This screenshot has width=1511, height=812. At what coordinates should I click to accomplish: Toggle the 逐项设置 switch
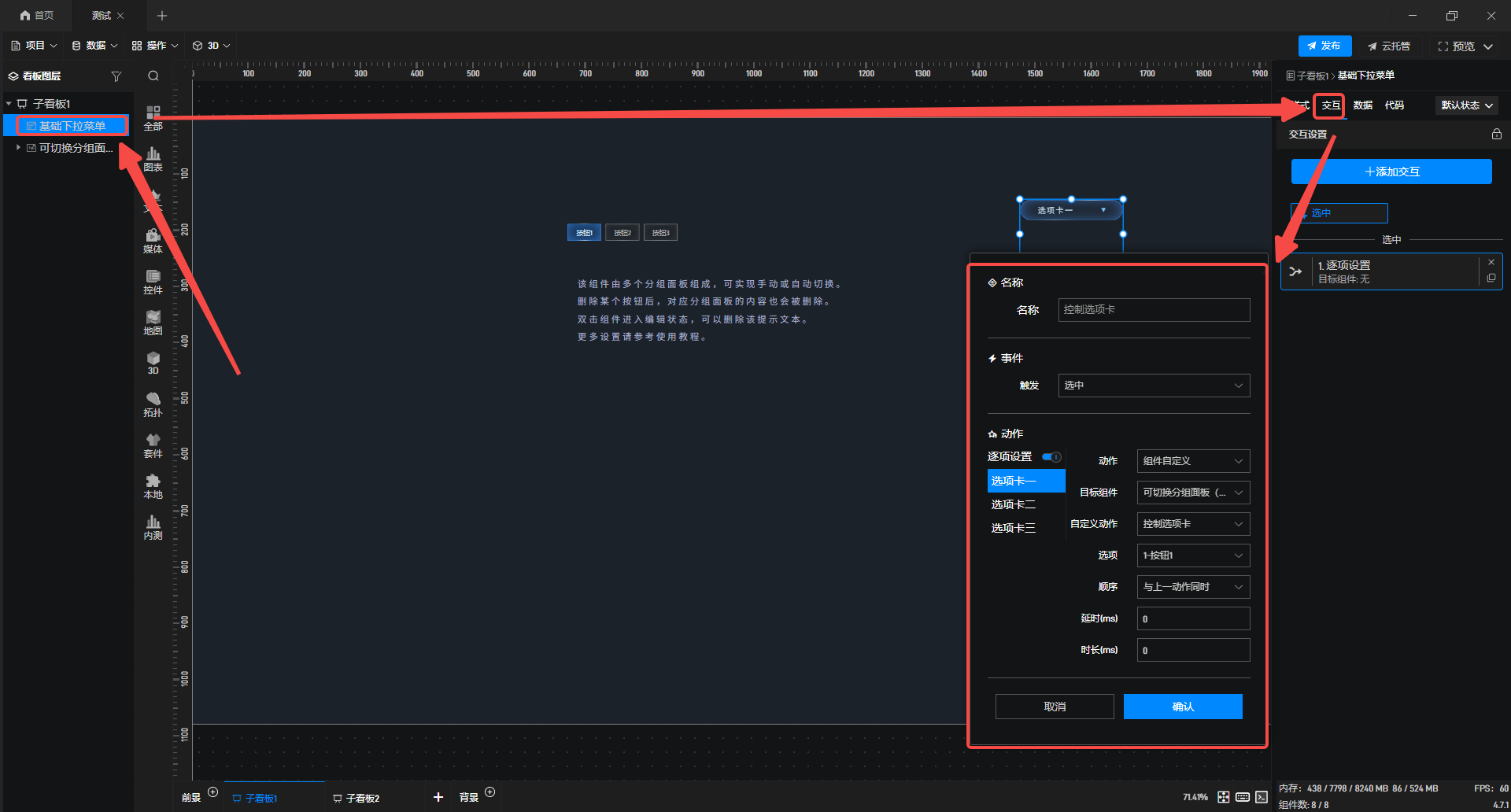coord(1051,457)
